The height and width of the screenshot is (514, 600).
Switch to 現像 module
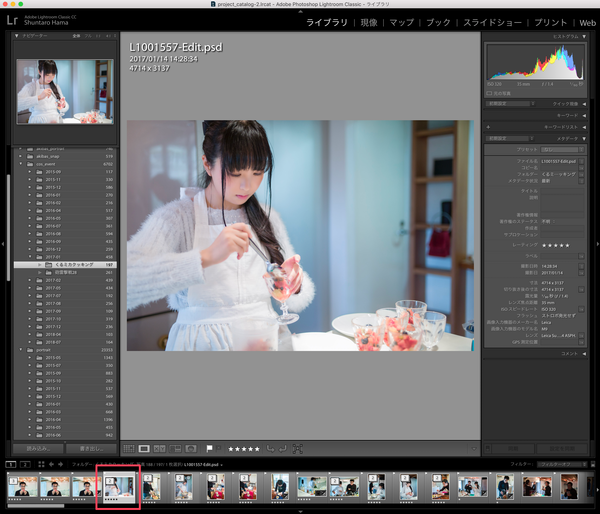[369, 23]
